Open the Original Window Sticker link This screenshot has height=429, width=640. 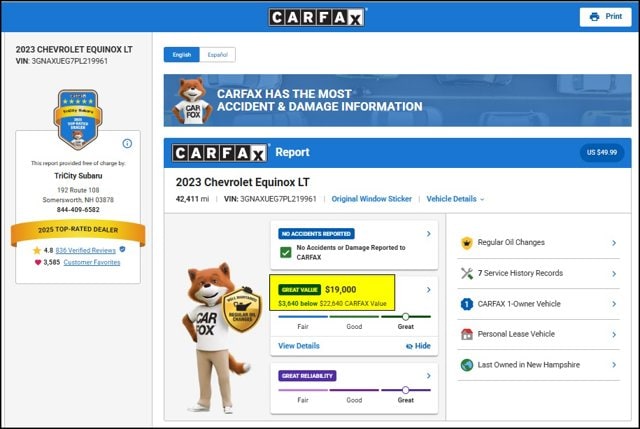(x=371, y=199)
